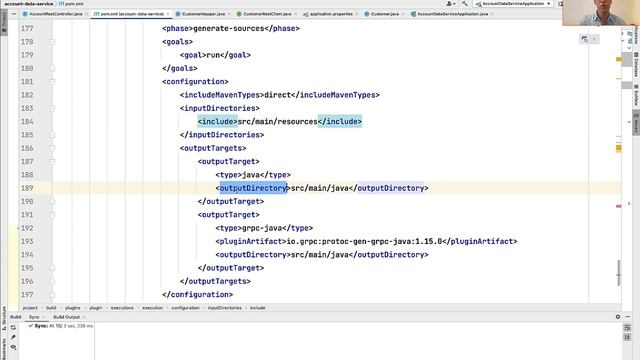Screen dimensions: 640x360
Task: Select the 'inputDirectories' breadcrumb
Action: click(x=224, y=308)
